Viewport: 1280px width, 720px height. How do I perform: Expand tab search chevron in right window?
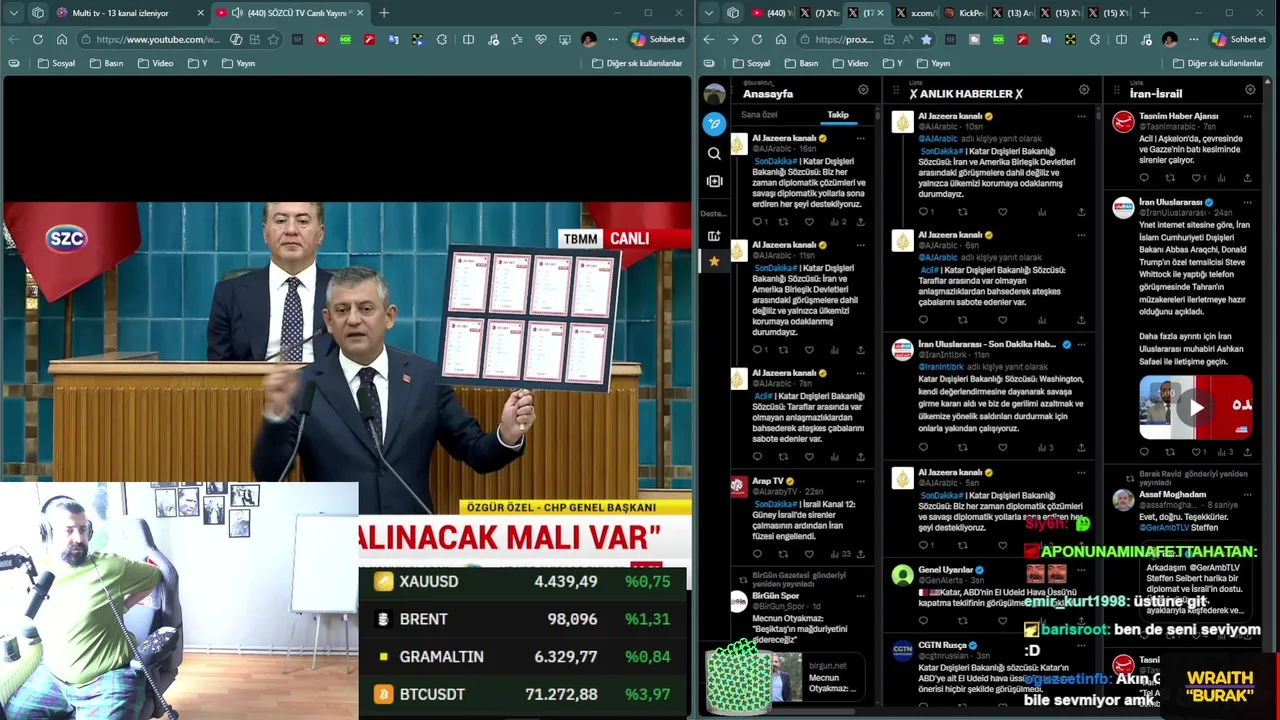(709, 13)
